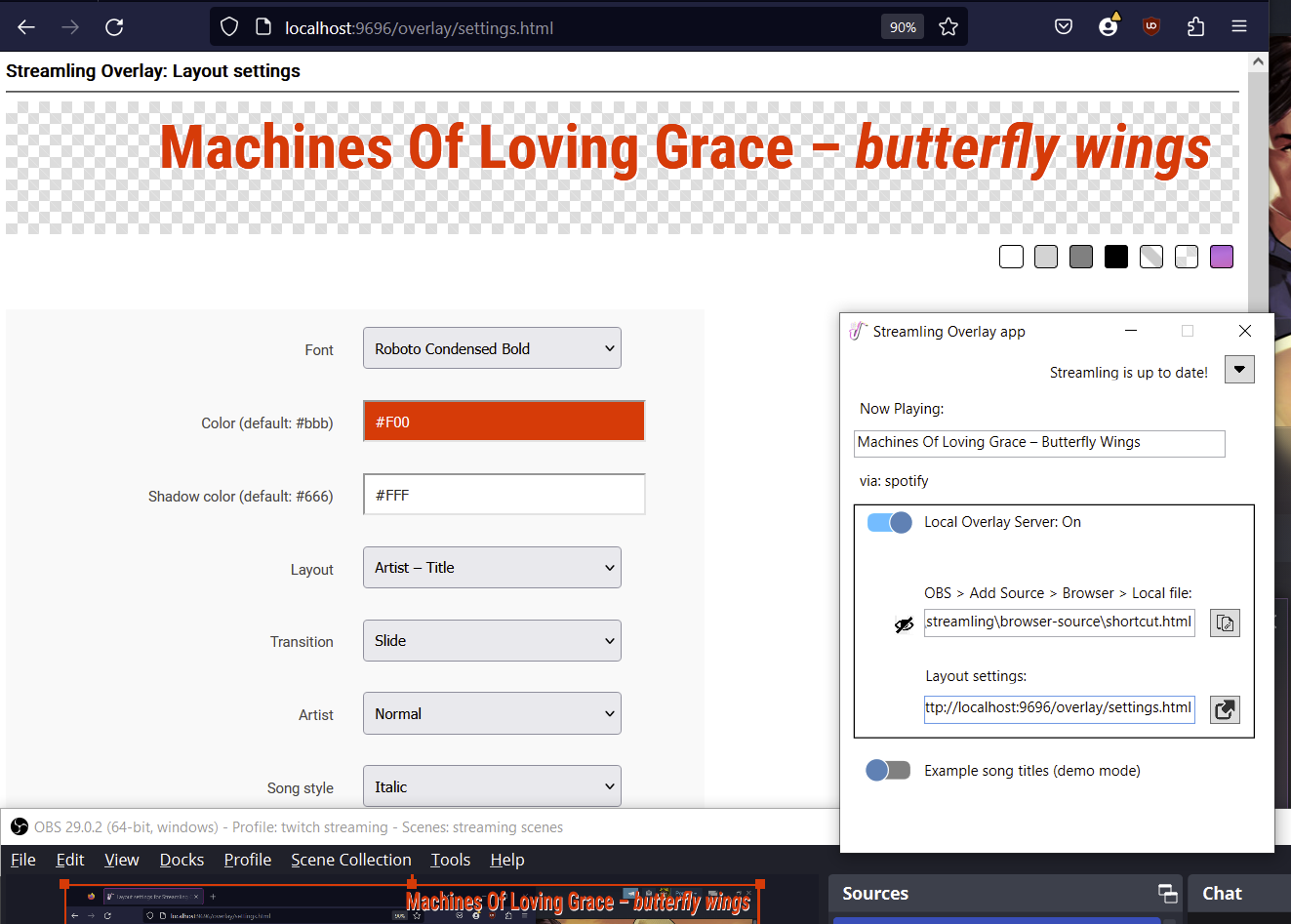Select the light gray preview background swatch
The height and width of the screenshot is (924, 1291).
click(x=1046, y=257)
